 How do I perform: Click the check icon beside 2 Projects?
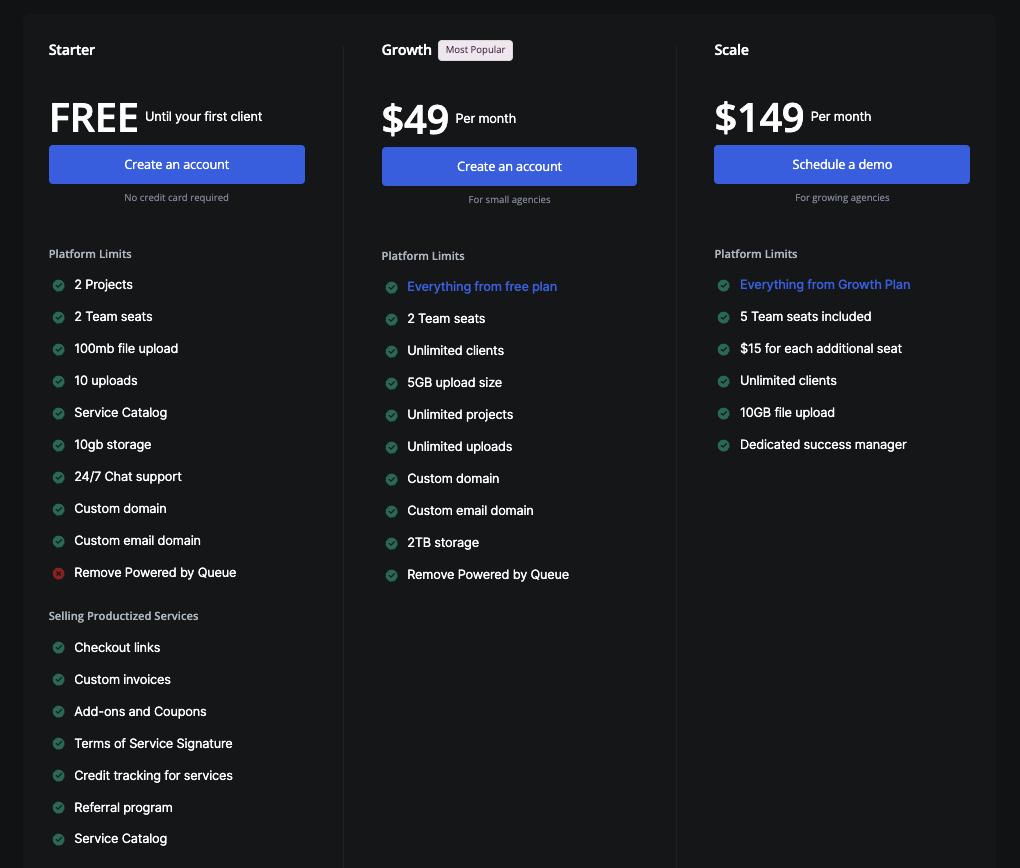[x=59, y=285]
